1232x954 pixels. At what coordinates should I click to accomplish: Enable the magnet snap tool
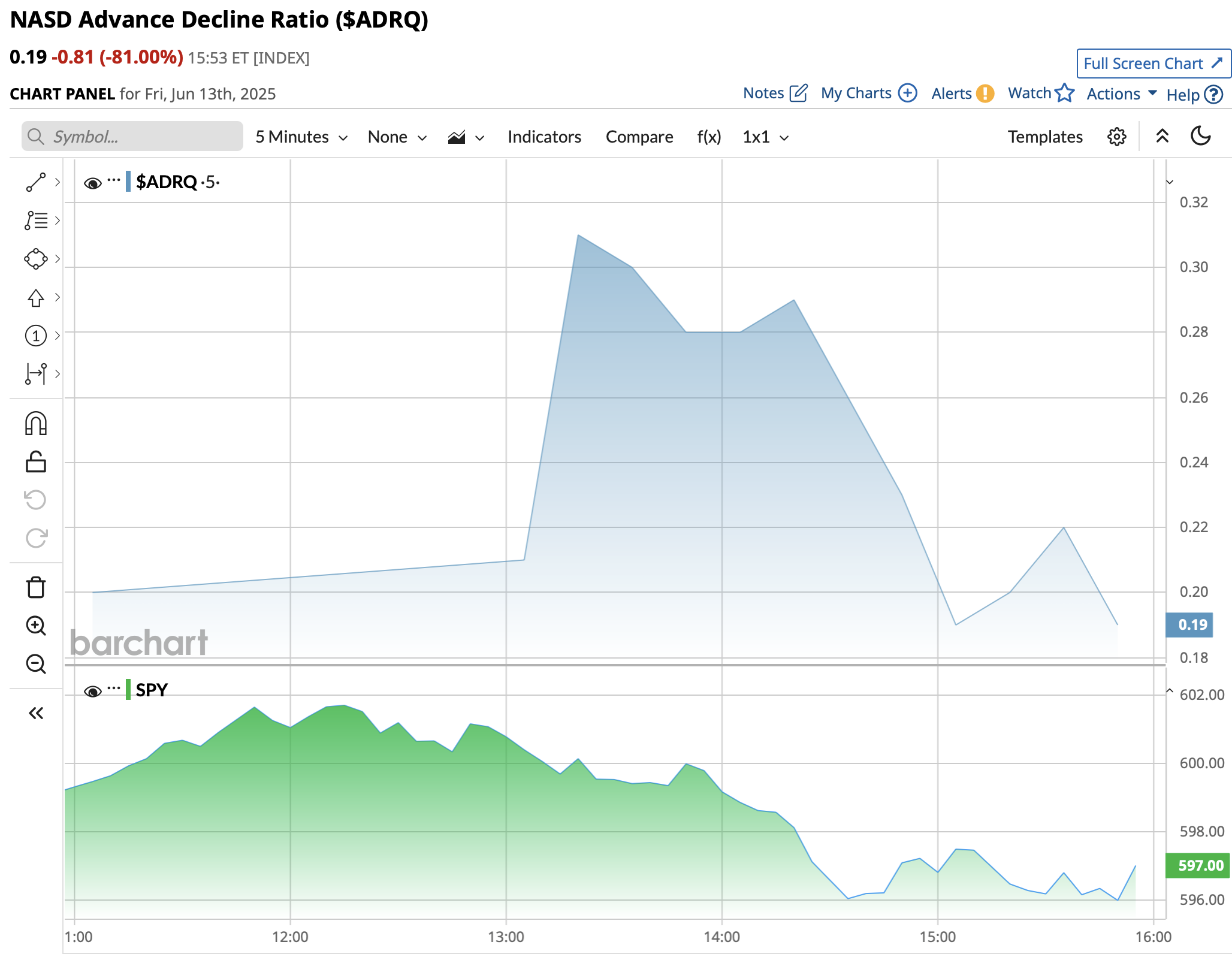tap(35, 424)
